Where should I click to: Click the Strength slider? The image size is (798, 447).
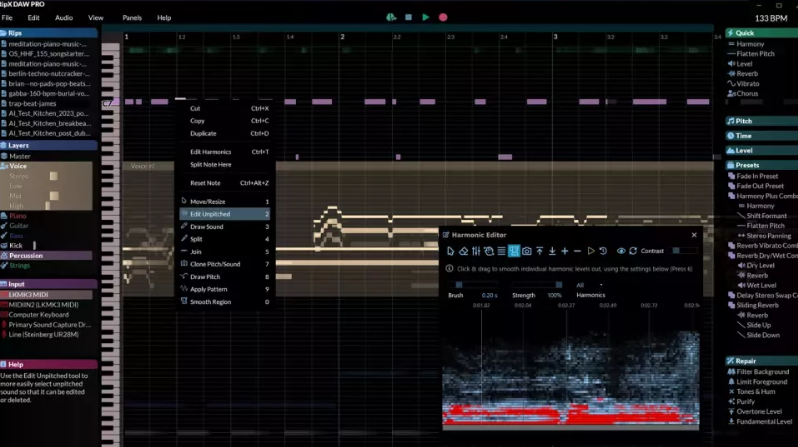(x=537, y=285)
